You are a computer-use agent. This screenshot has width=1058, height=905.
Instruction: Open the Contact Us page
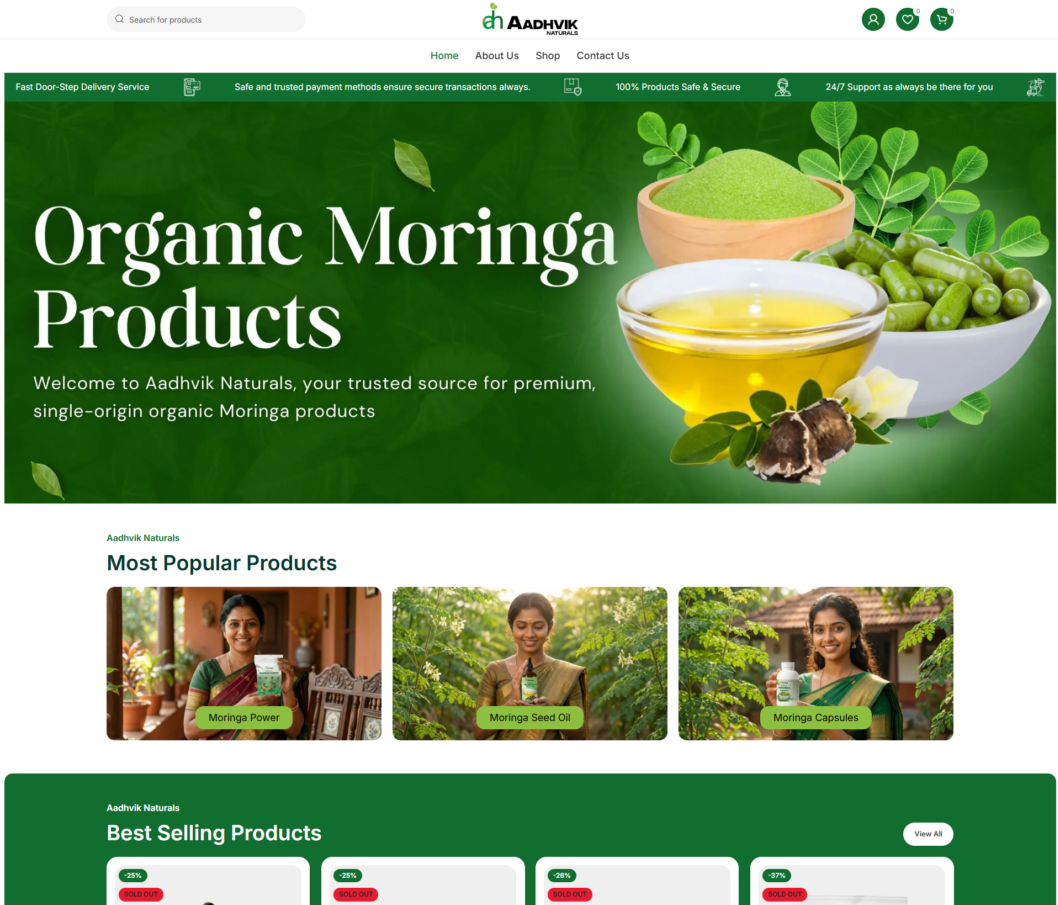603,56
